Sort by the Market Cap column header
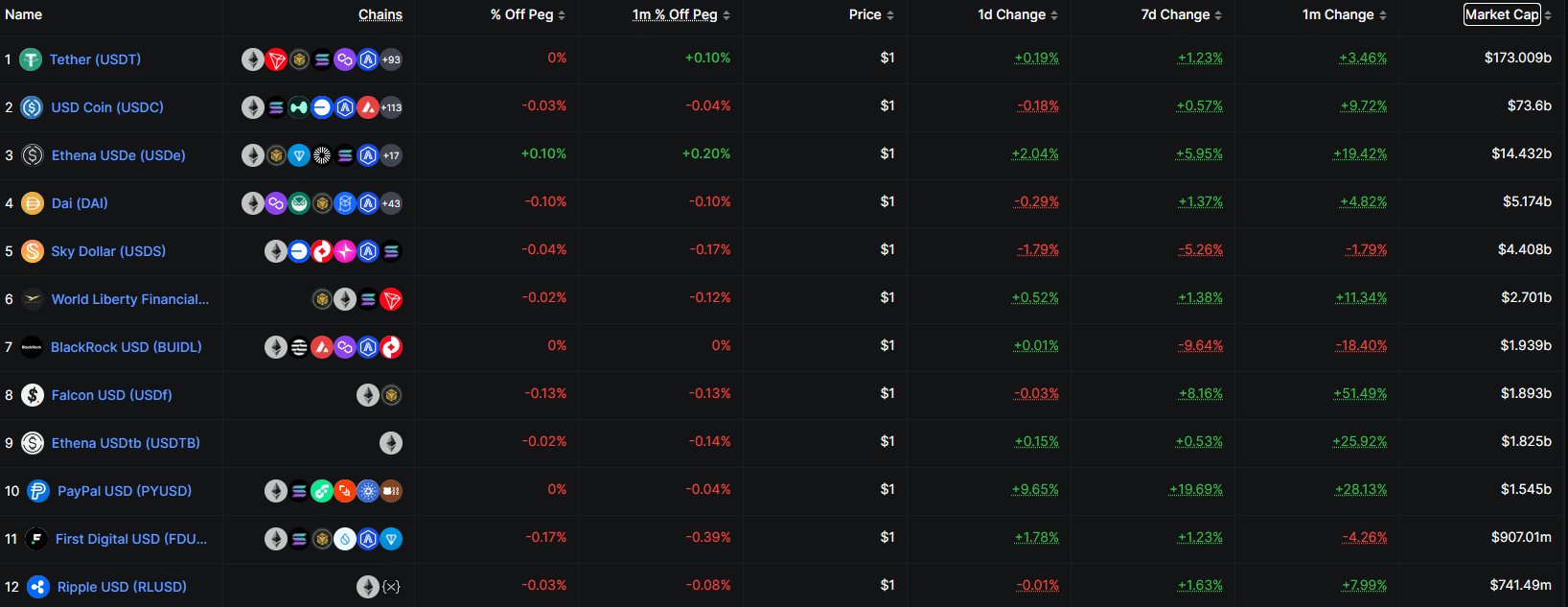This screenshot has height=607, width=1568. 1502,14
